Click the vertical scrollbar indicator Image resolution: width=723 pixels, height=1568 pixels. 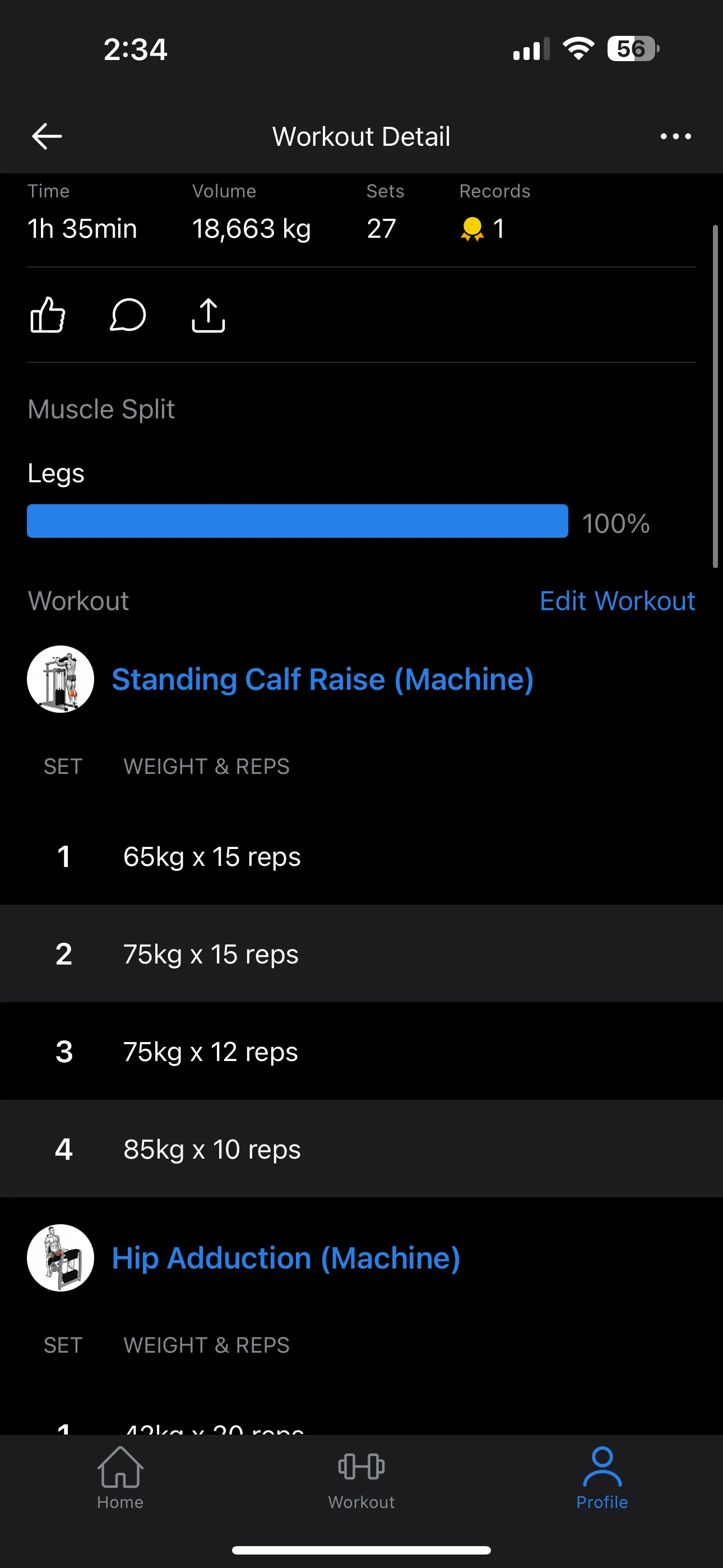point(715,396)
